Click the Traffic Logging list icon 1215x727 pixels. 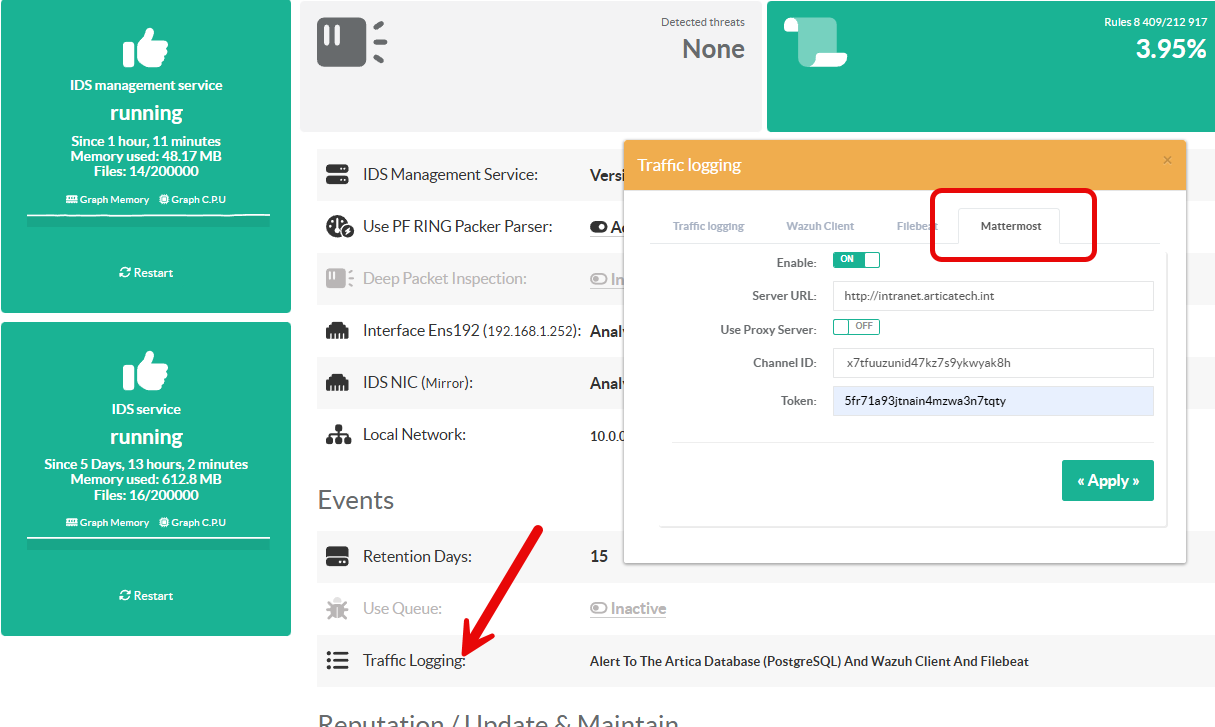338,661
